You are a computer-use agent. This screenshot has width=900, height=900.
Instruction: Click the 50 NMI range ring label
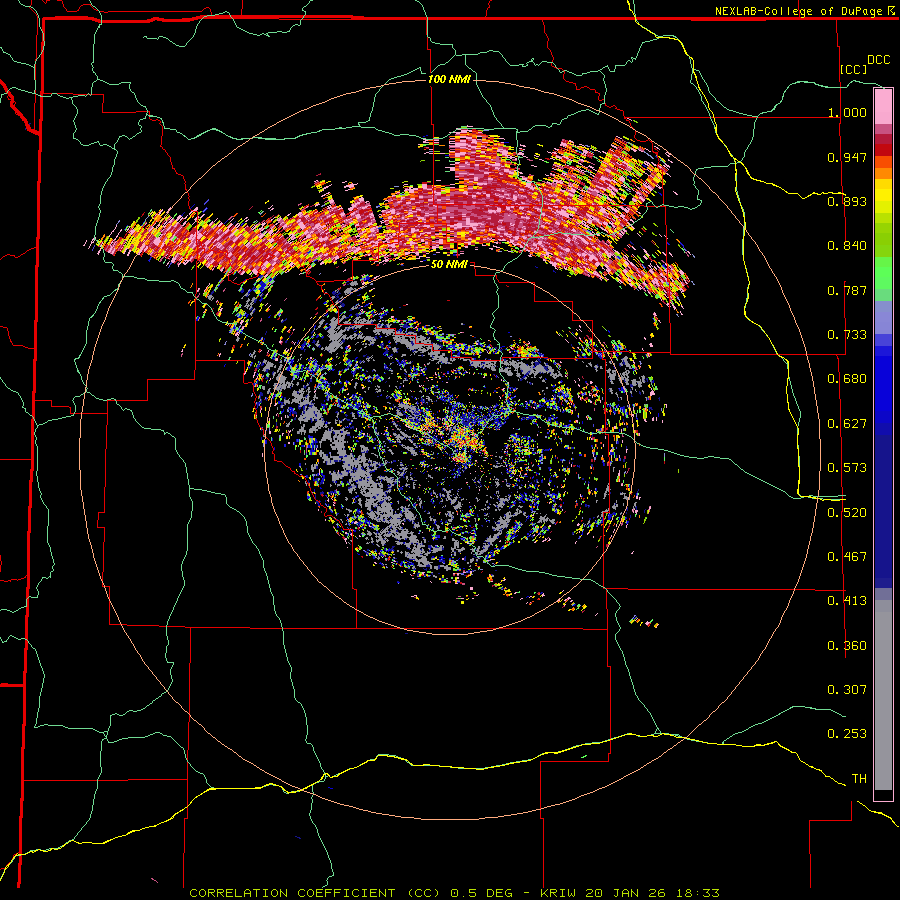click(x=449, y=264)
